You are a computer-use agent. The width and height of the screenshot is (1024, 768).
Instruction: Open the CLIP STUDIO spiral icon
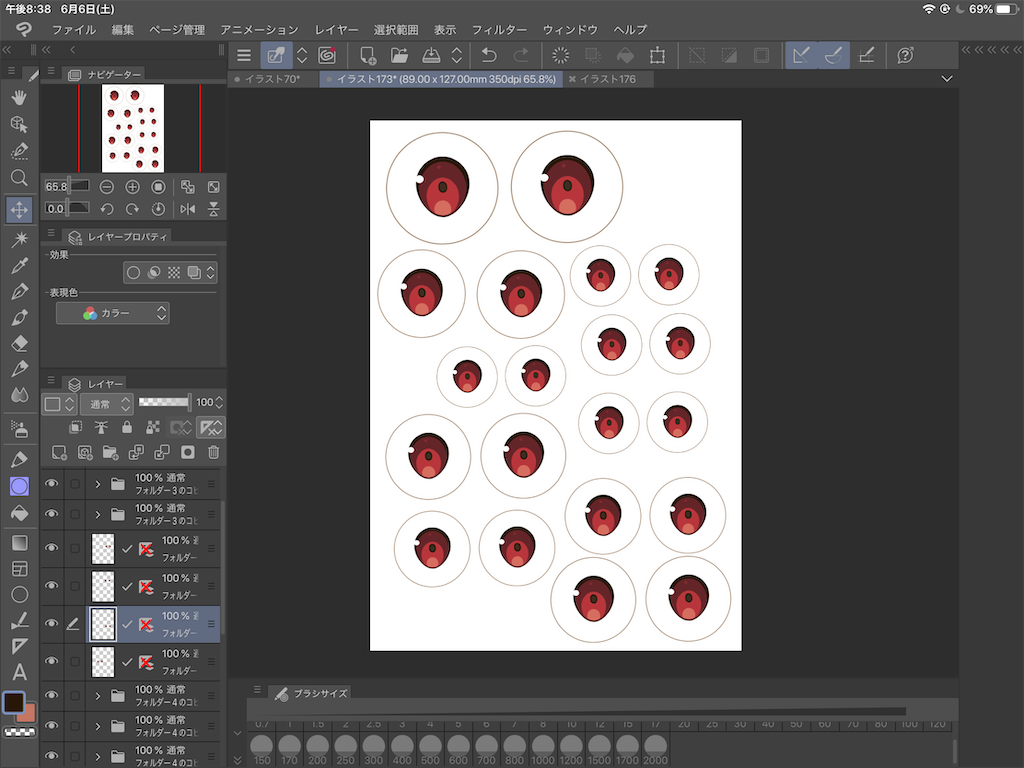(327, 56)
